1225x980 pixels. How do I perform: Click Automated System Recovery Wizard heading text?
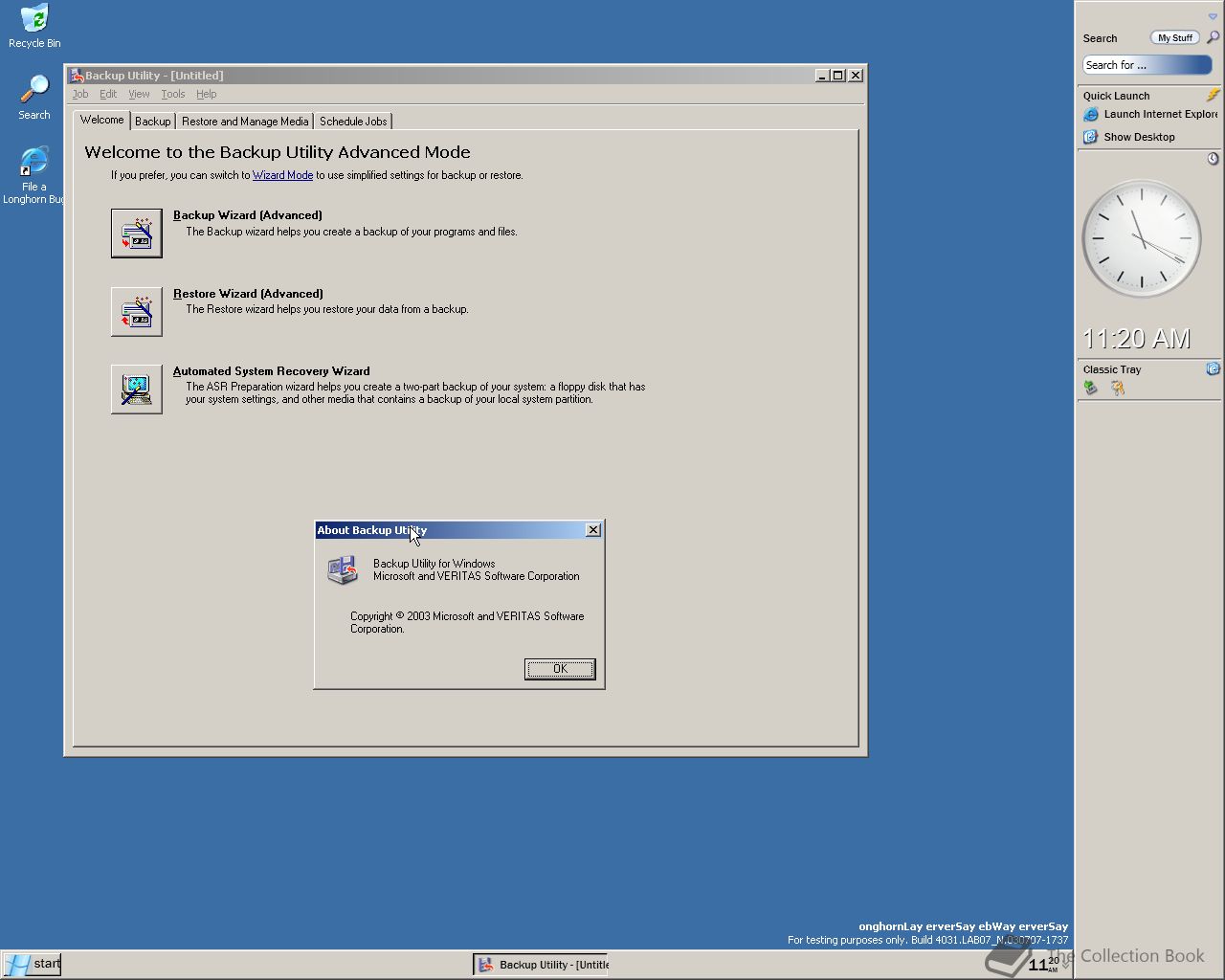click(271, 371)
